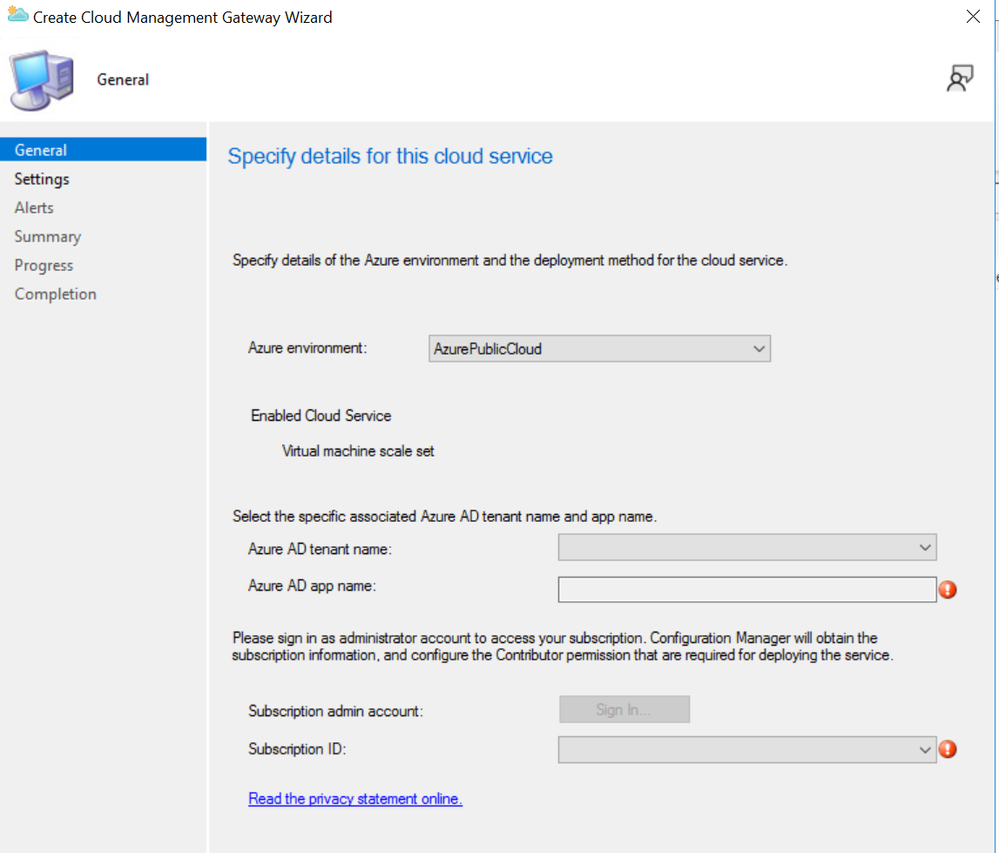Open the Subscription ID dropdown
Screen dimensions: 999x853
click(x=747, y=750)
